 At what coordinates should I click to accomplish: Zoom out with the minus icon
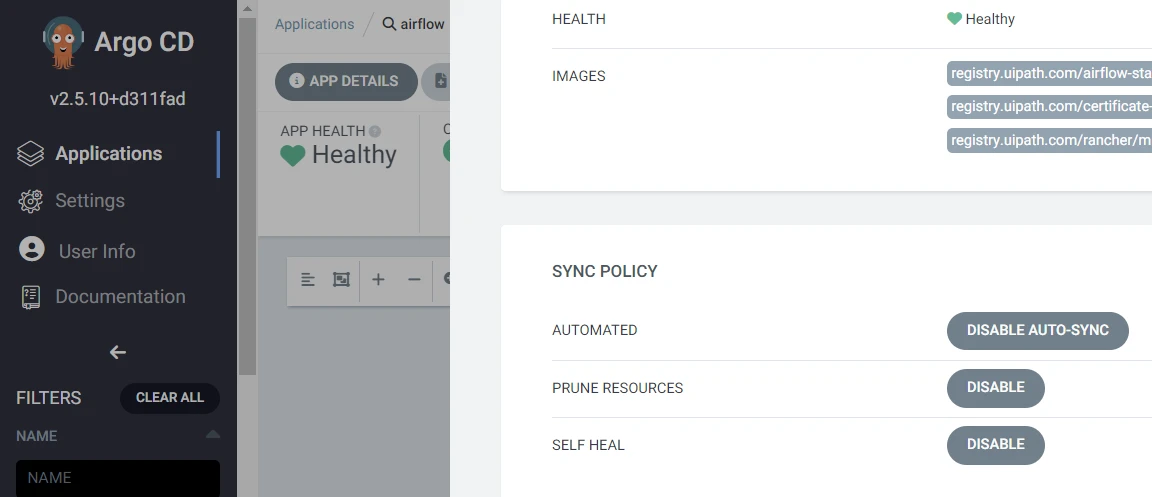[x=414, y=279]
